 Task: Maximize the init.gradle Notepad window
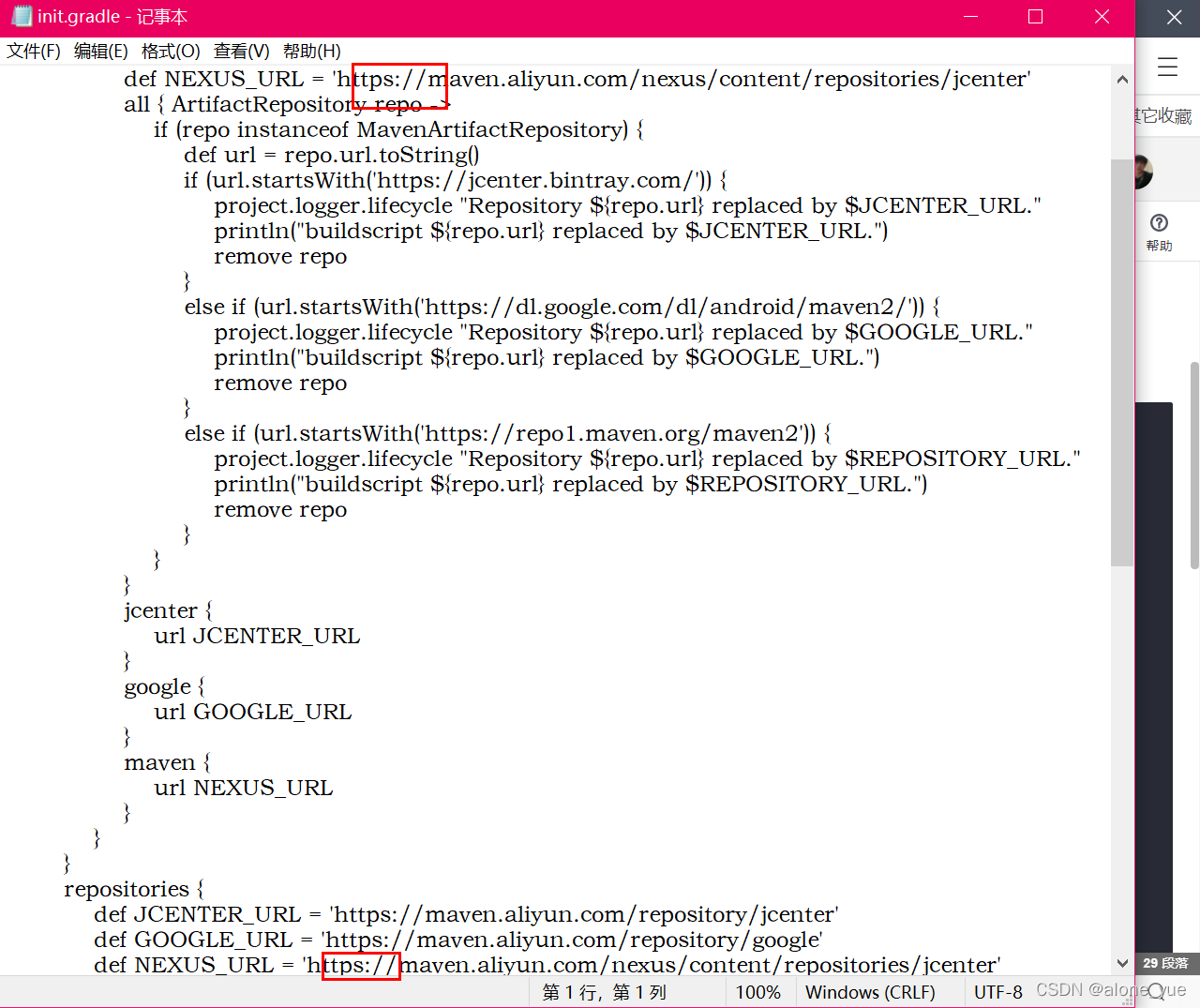(x=1035, y=17)
